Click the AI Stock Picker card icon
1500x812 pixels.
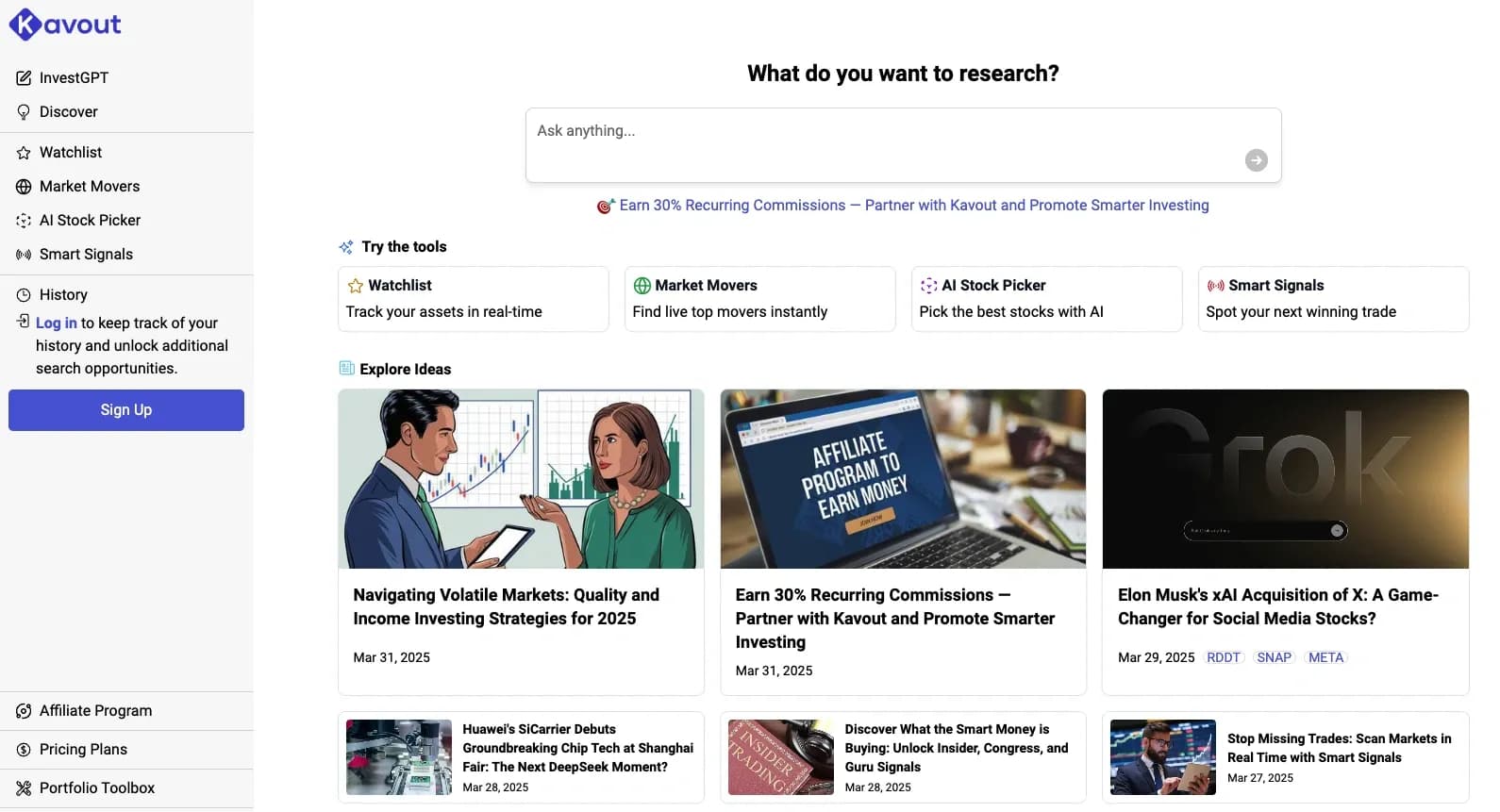coord(929,286)
